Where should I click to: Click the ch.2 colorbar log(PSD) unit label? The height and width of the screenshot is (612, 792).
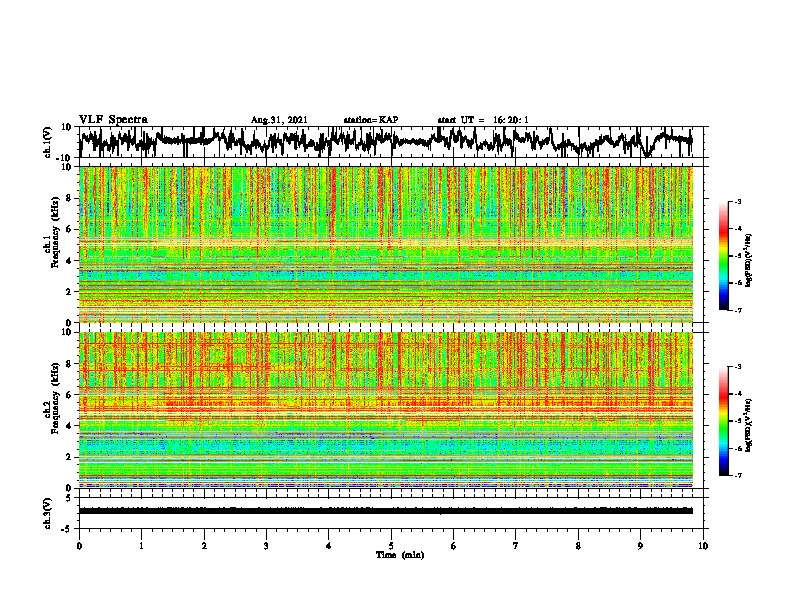coord(749,425)
